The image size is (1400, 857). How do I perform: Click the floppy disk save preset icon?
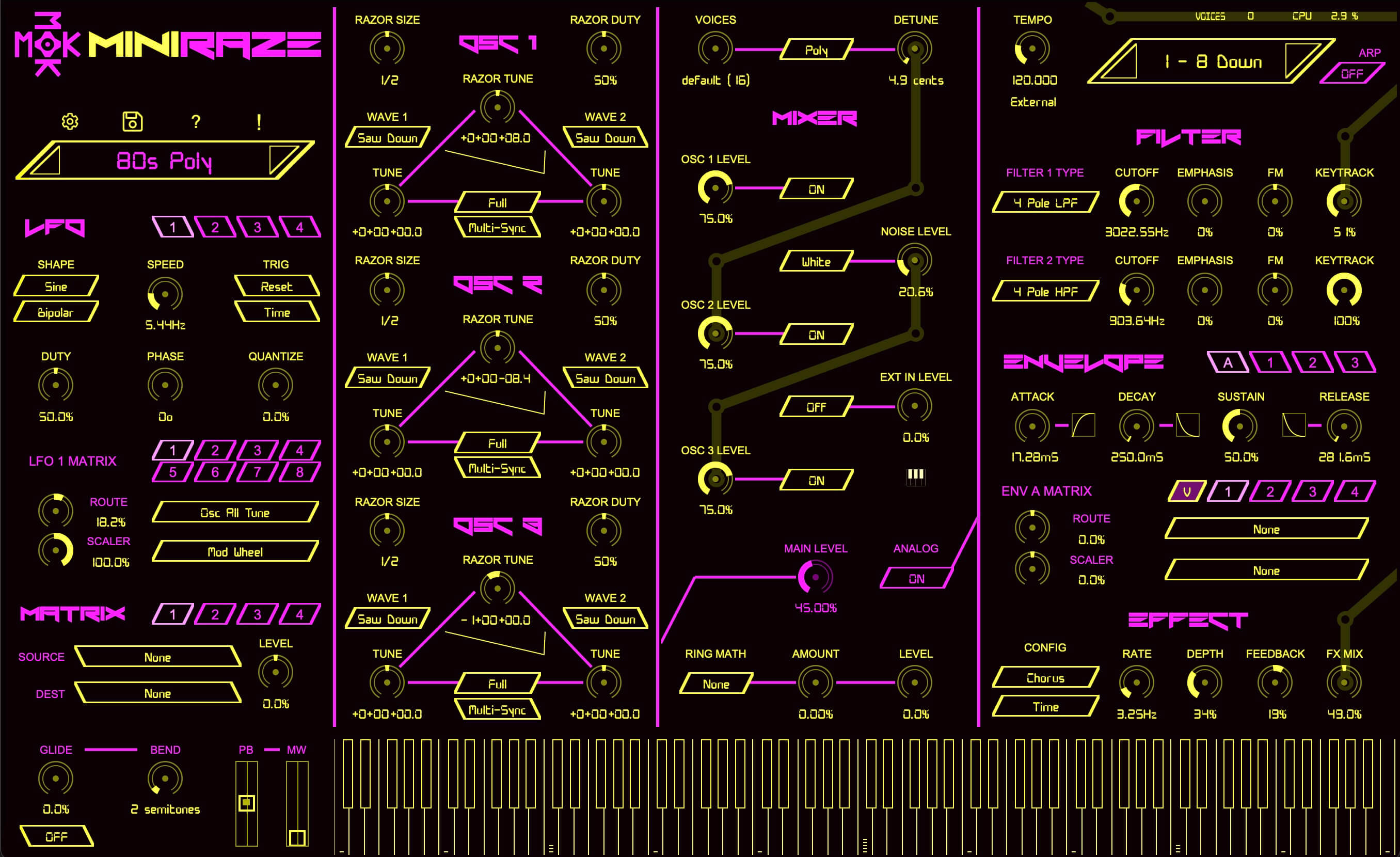click(x=132, y=121)
